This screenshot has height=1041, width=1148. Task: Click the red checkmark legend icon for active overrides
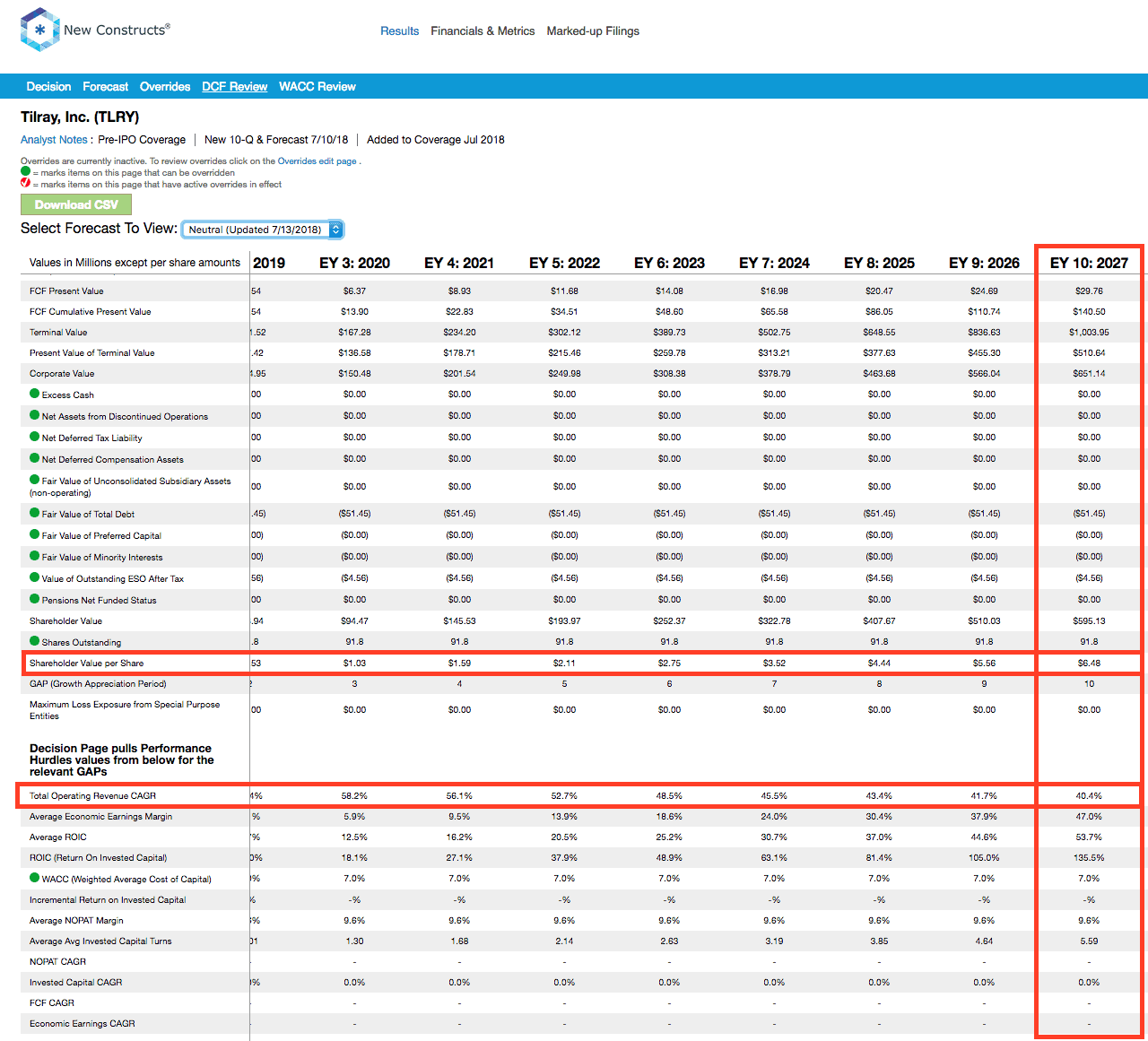tap(26, 183)
